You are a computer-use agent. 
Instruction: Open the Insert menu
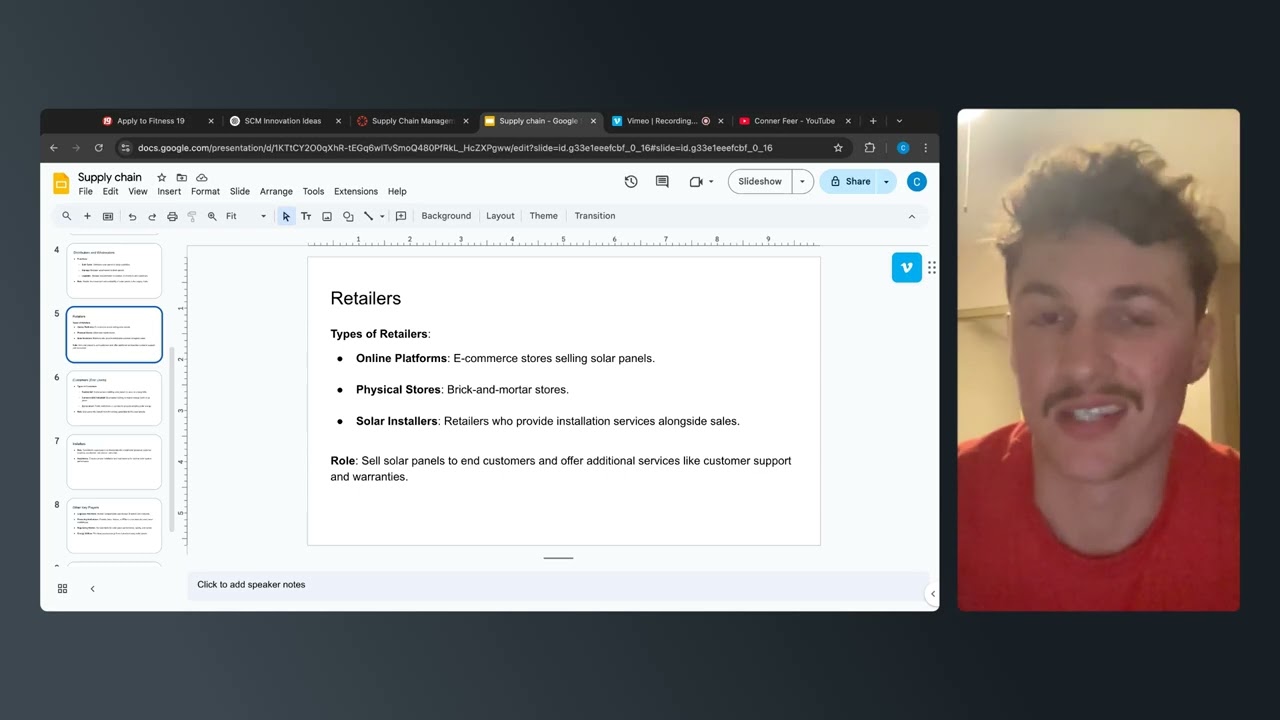coord(169,191)
